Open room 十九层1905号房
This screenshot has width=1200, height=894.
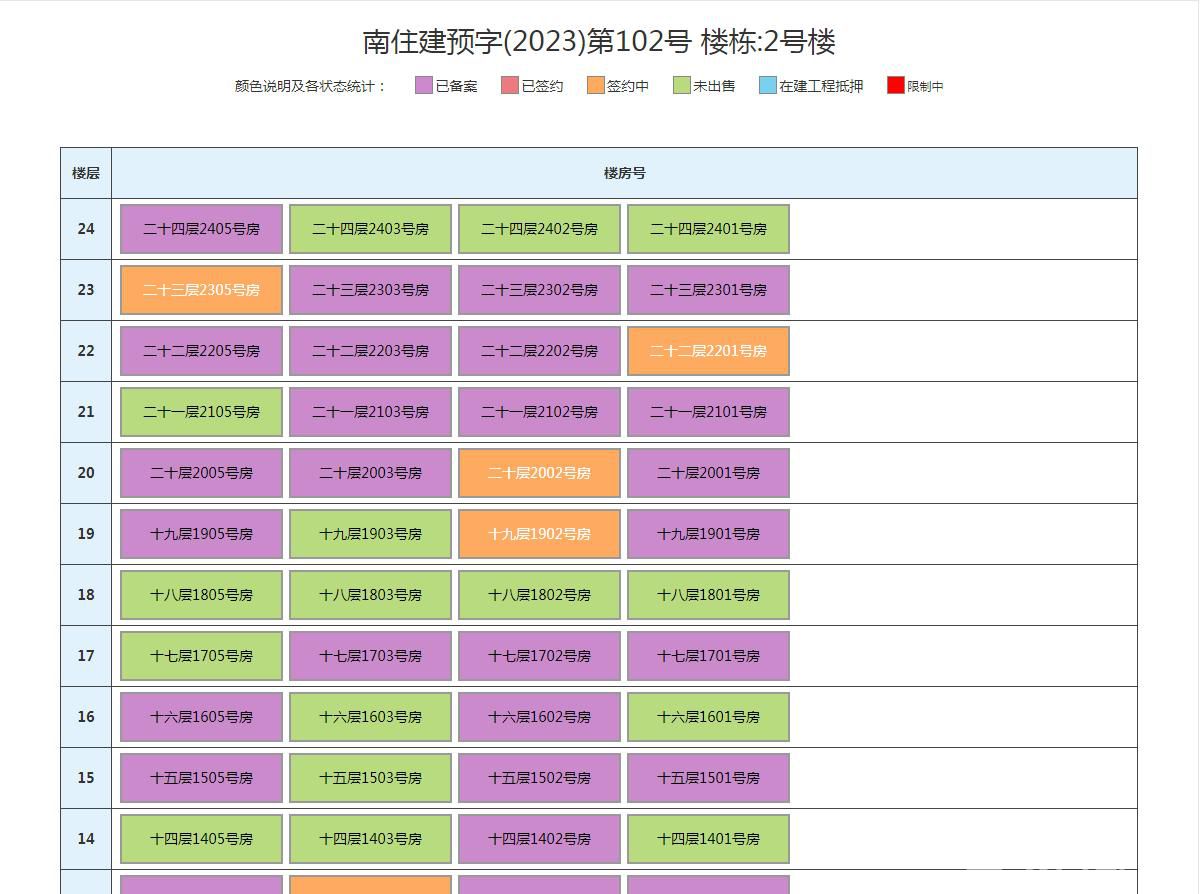(201, 534)
